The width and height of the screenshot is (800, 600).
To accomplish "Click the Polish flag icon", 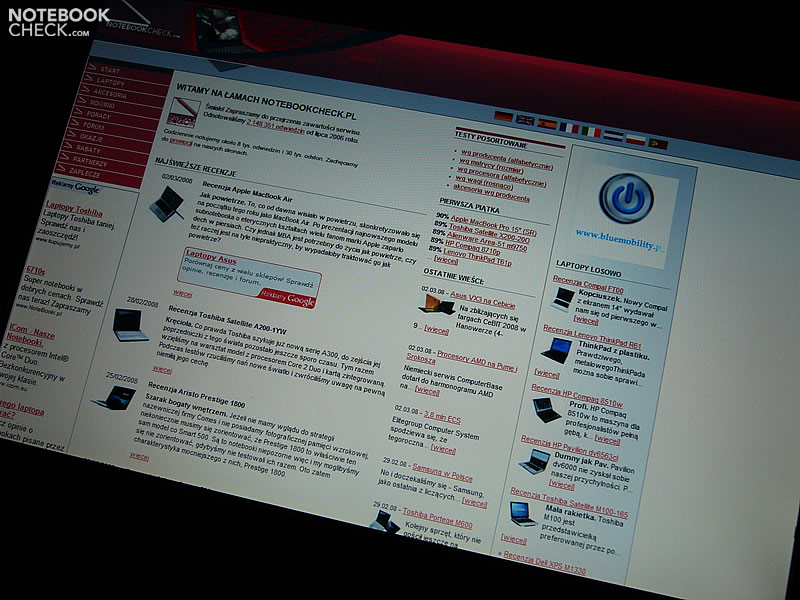I will [636, 139].
